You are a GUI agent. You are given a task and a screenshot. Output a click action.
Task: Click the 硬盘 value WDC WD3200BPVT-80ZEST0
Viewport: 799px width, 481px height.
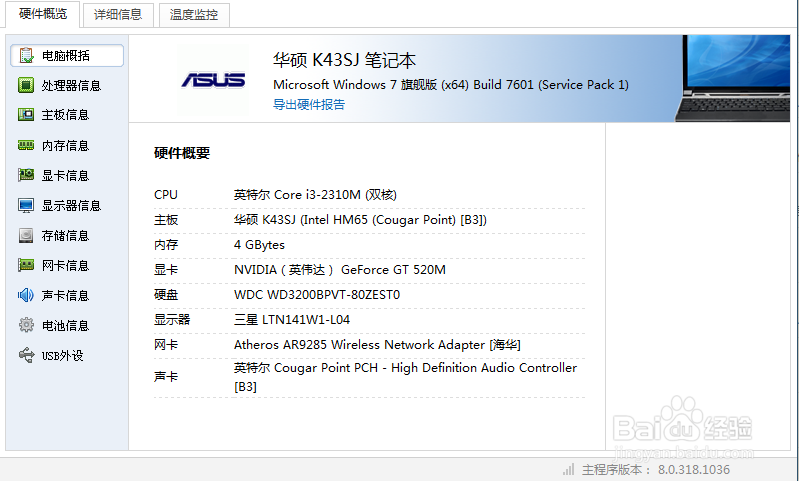pos(317,295)
